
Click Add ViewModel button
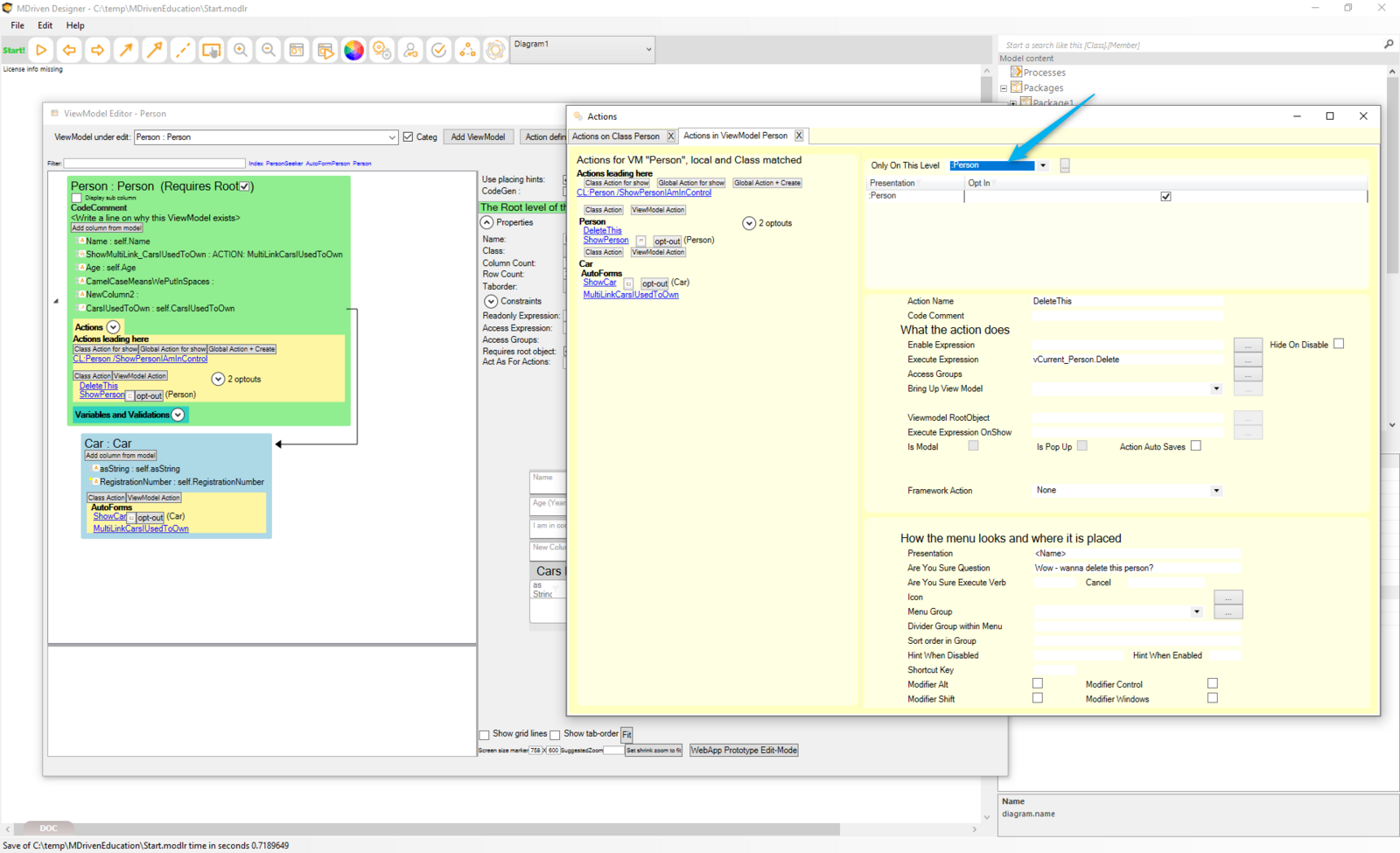(x=478, y=136)
